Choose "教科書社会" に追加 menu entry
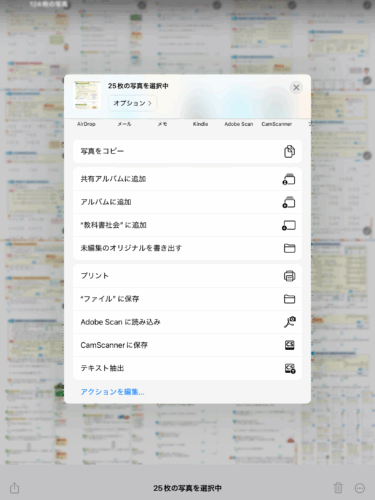 click(x=187, y=225)
